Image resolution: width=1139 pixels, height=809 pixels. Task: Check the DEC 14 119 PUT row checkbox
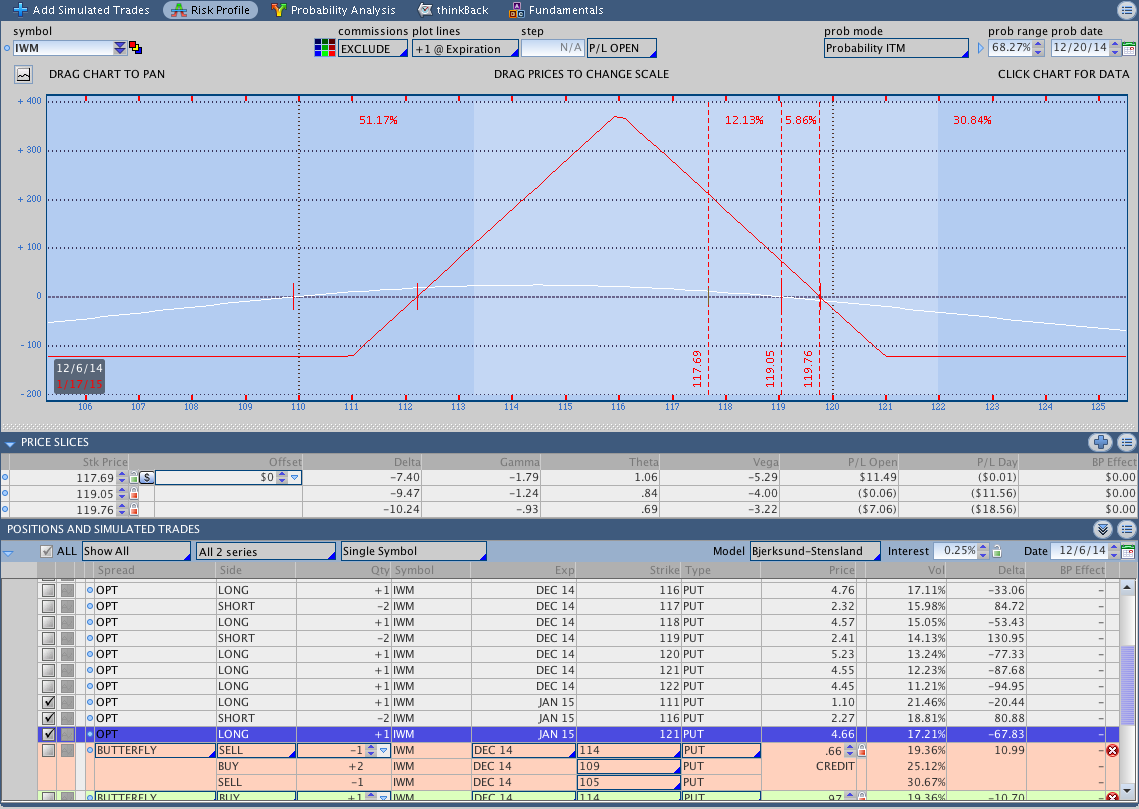click(48, 638)
